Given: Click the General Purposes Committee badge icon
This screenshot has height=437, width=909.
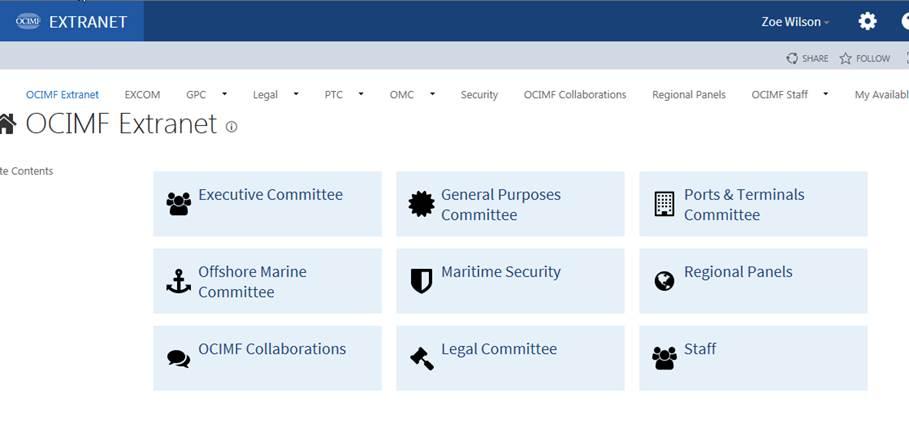Looking at the screenshot, I should click(x=421, y=204).
